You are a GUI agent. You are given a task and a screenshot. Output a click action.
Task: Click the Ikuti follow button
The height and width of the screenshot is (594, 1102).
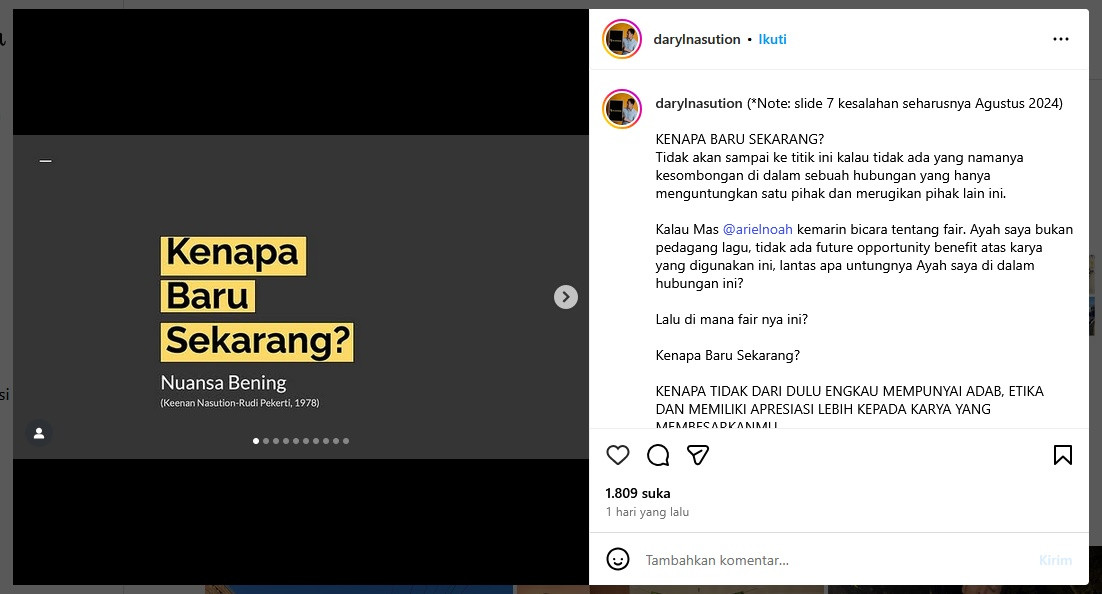click(772, 39)
